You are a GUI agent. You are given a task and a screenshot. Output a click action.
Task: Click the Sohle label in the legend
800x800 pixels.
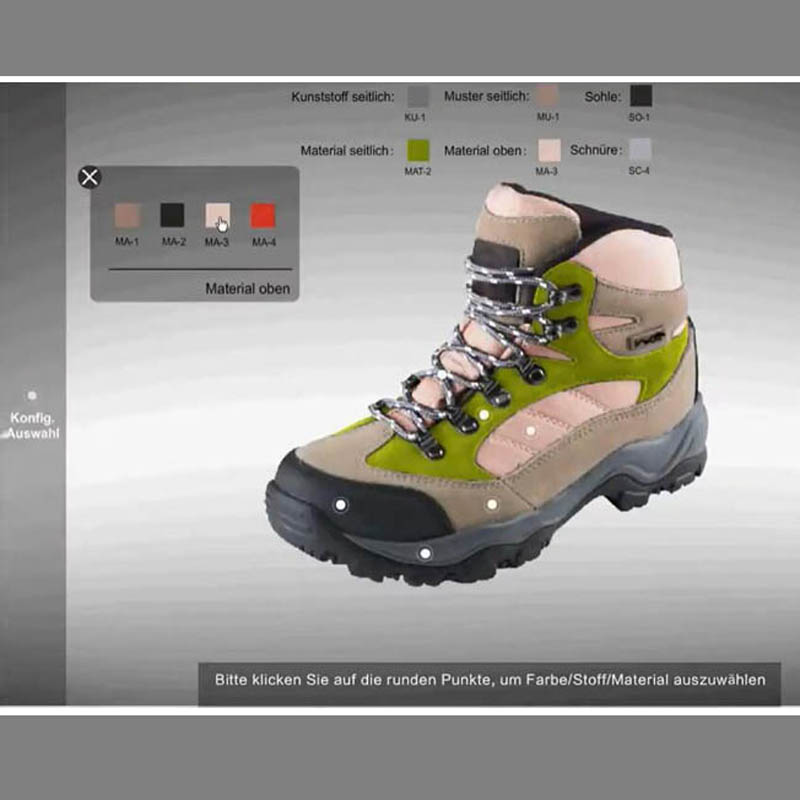pos(603,97)
